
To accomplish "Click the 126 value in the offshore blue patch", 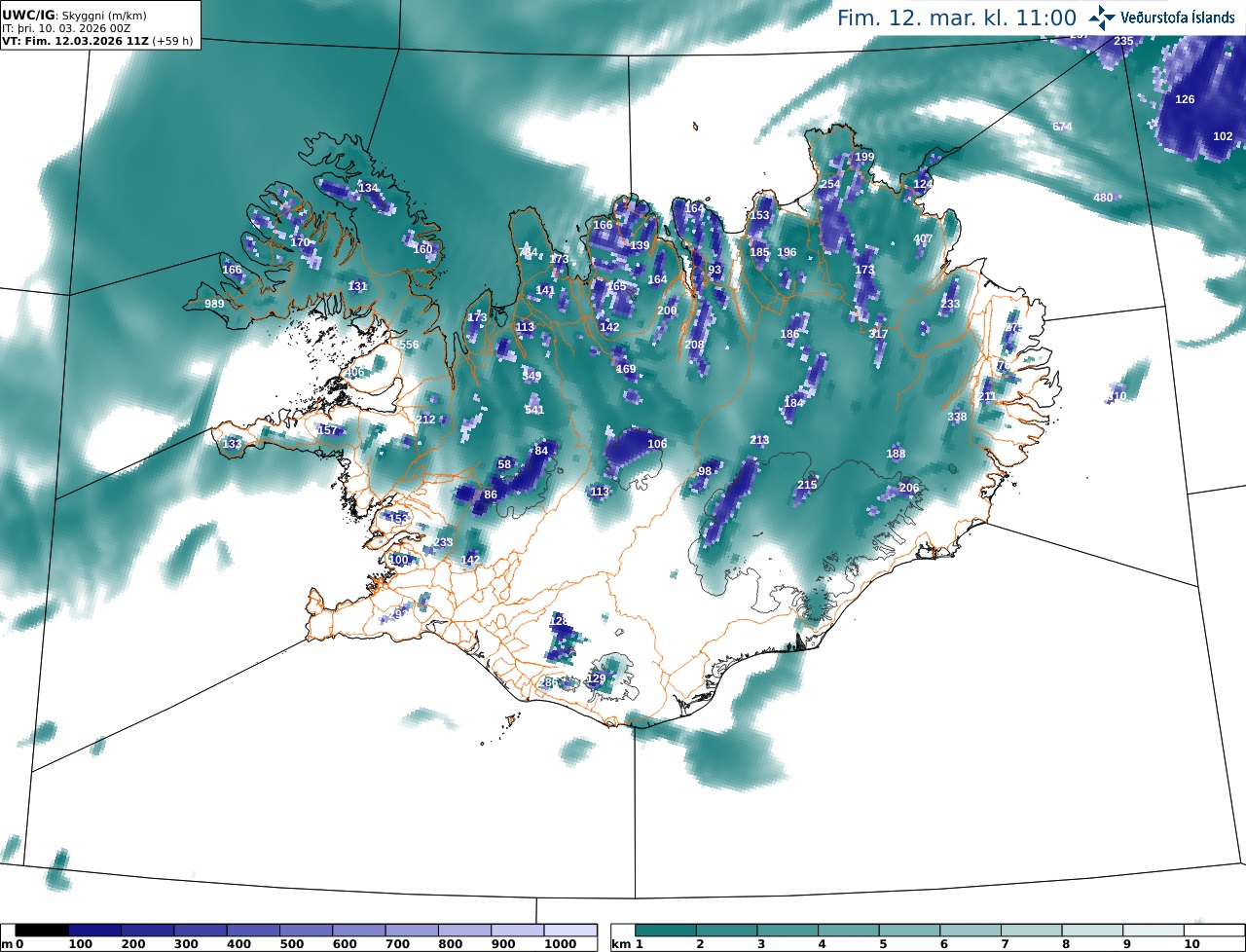I will [1185, 100].
